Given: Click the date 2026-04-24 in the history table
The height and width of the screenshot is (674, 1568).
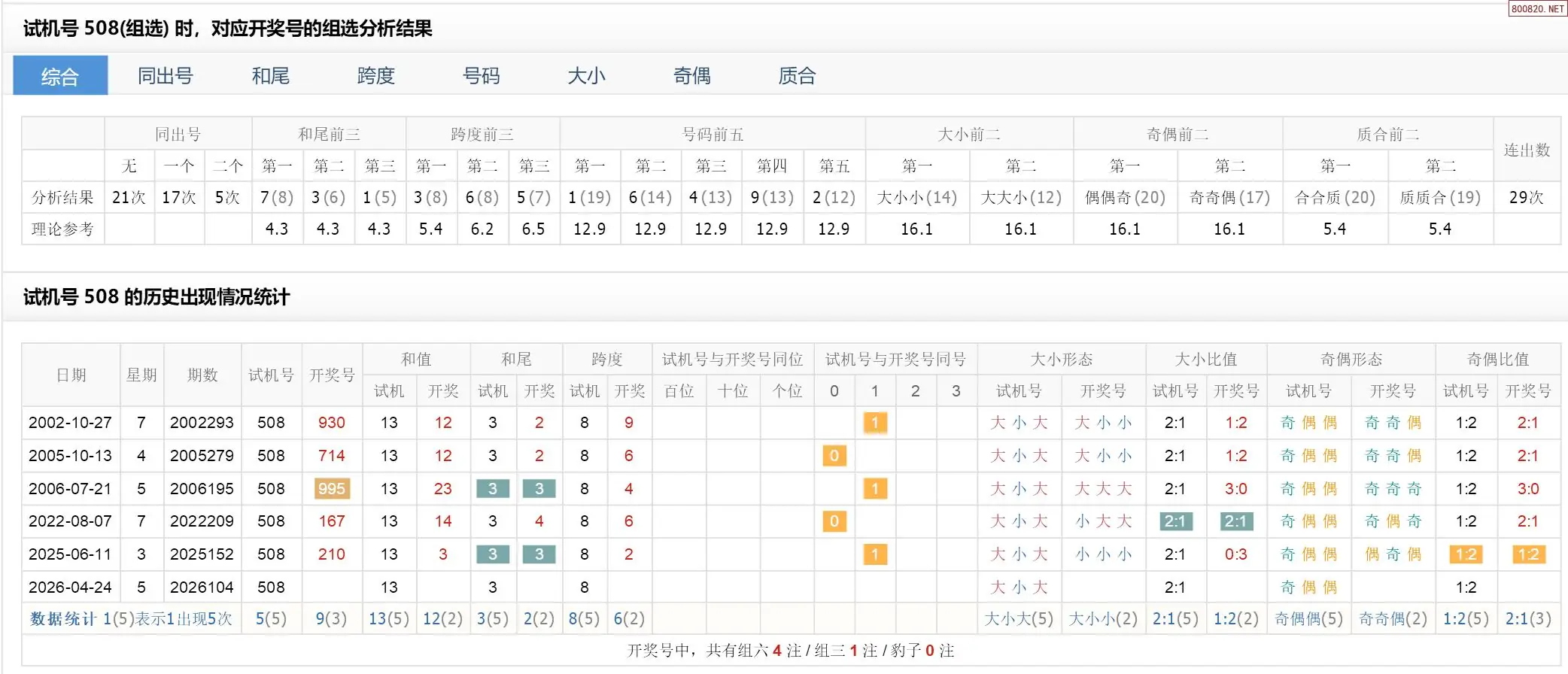Looking at the screenshot, I should click(x=70, y=587).
